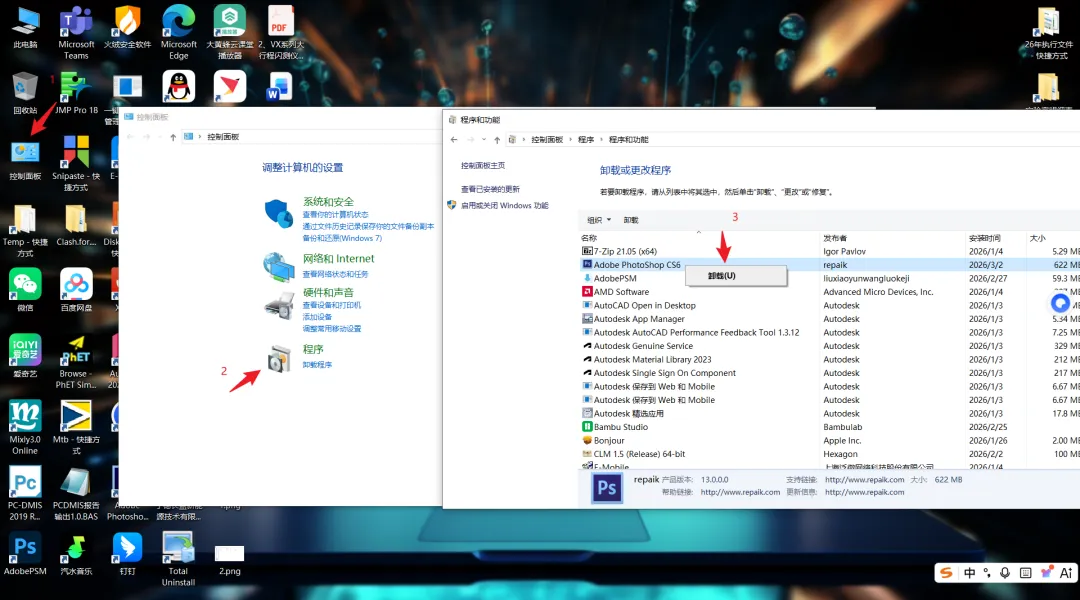This screenshot has height=600, width=1080.
Task: Click 备份和还原(Windows 7) link
Action: point(342,238)
